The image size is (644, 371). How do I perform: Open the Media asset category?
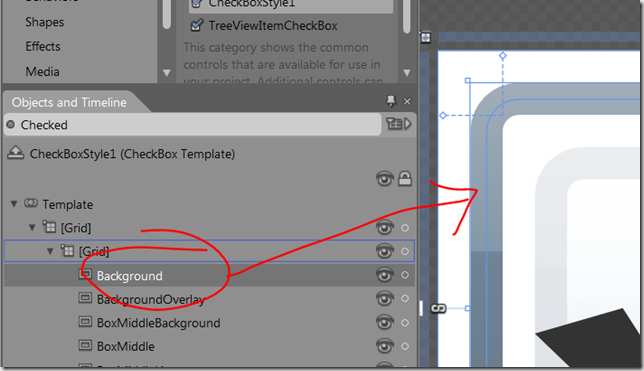tap(42, 71)
